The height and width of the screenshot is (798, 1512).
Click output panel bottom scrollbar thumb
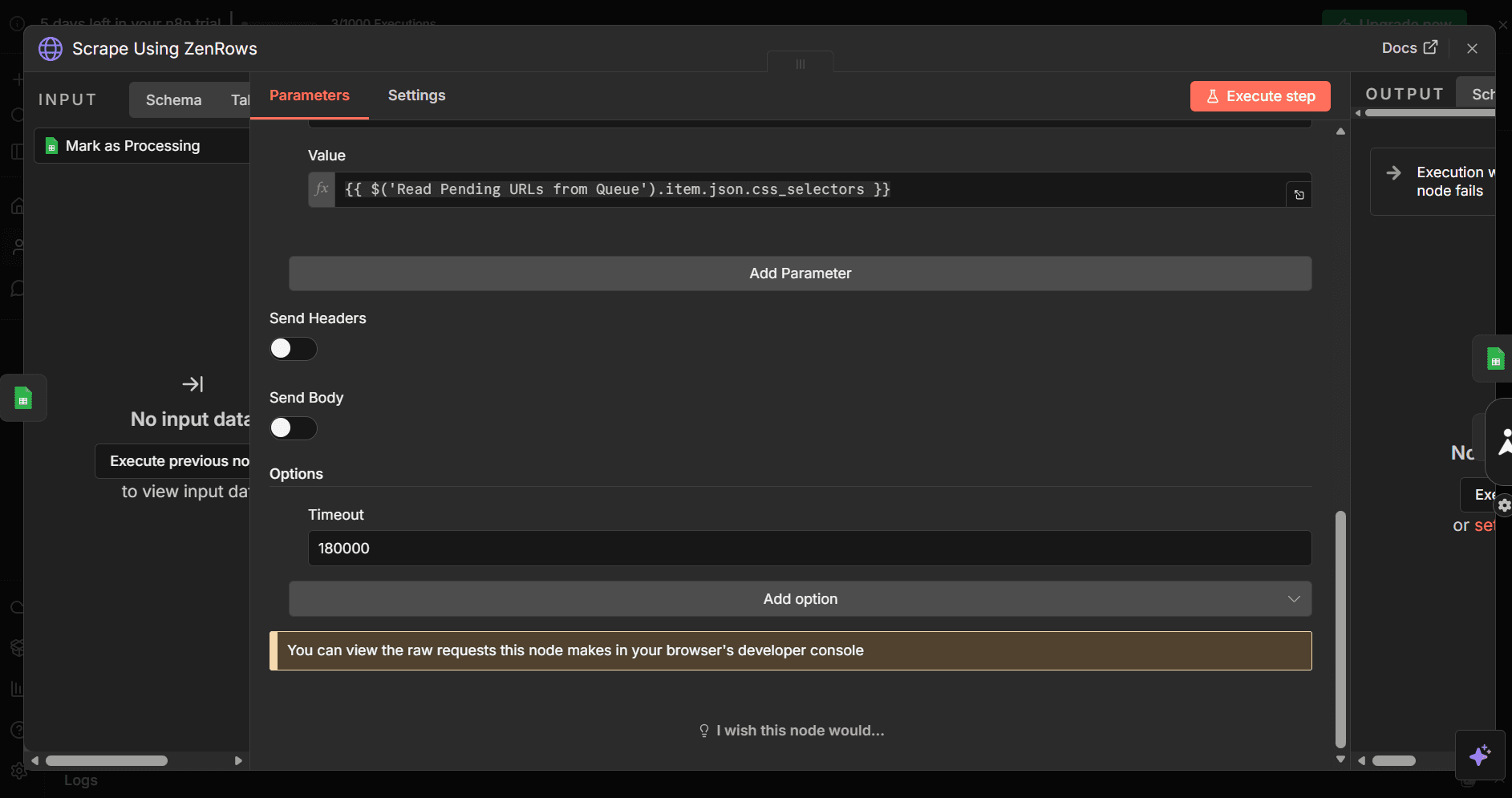click(x=1394, y=760)
